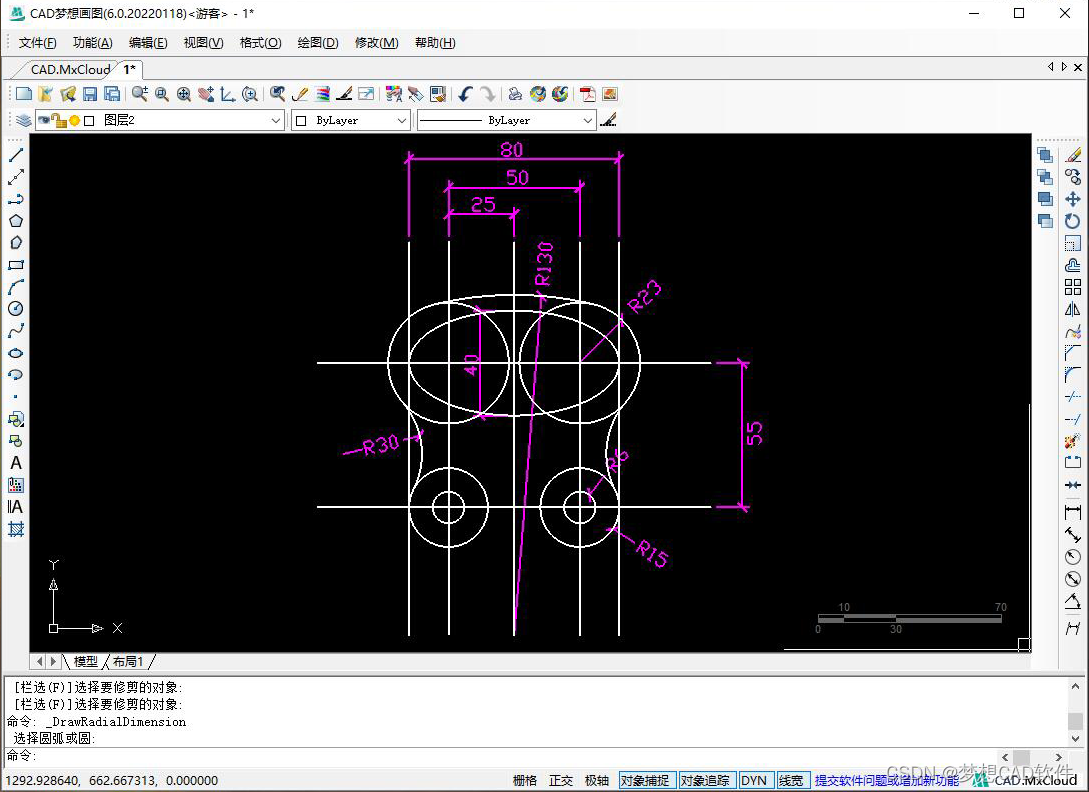Viewport: 1089px width, 792px height.
Task: Choose the Aligned Dimension tool
Action: pyautogui.click(x=1073, y=535)
